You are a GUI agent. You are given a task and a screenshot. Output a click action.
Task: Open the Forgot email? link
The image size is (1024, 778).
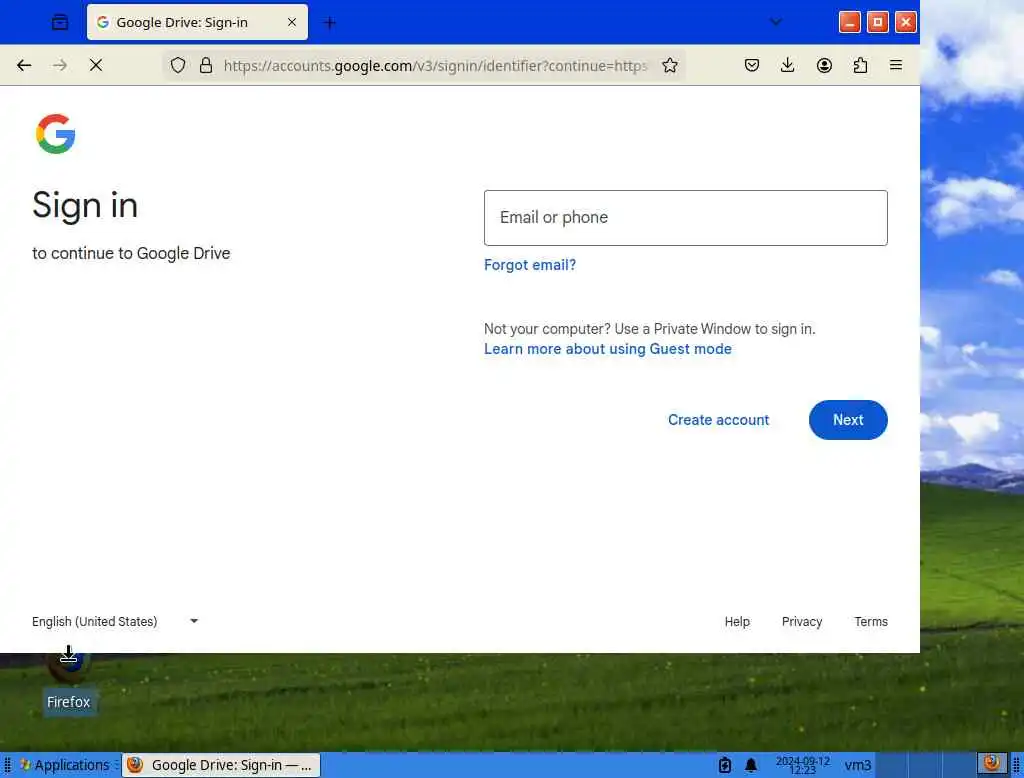coord(530,265)
